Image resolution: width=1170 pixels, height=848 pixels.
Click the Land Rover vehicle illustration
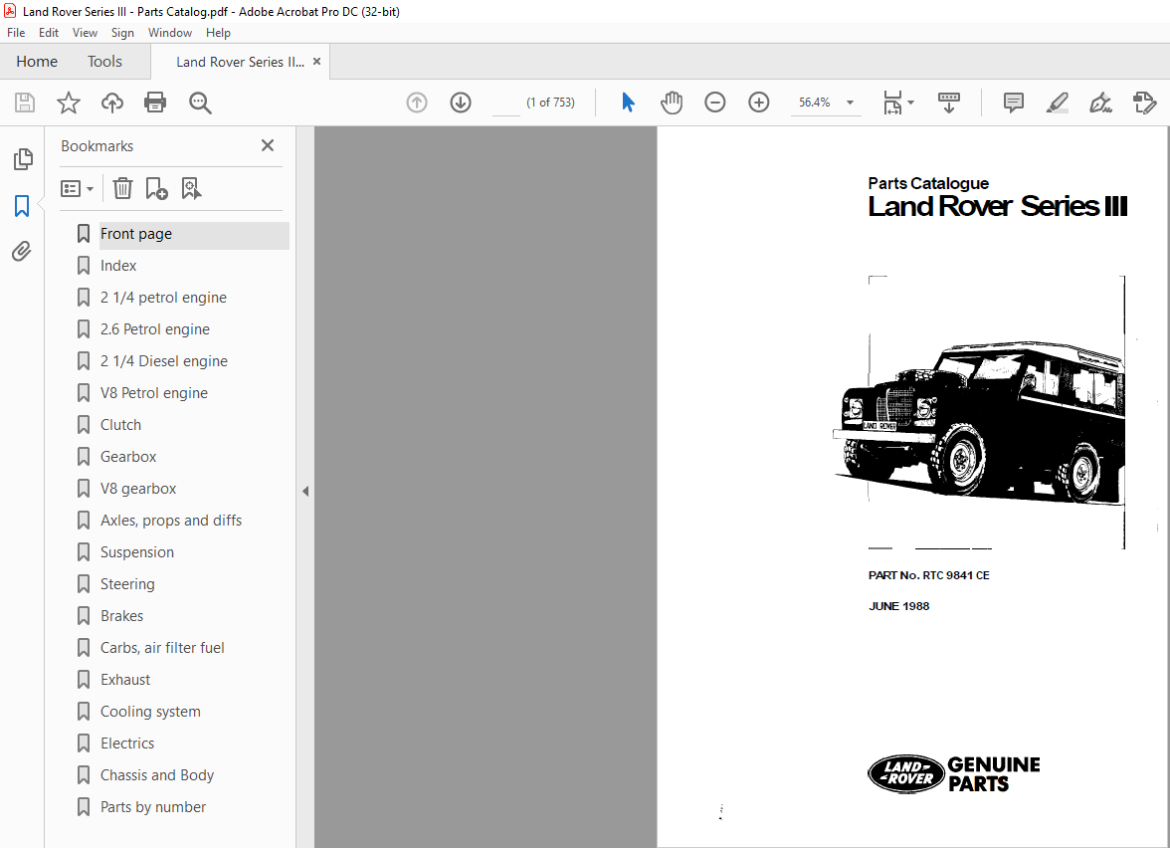[x=978, y=421]
